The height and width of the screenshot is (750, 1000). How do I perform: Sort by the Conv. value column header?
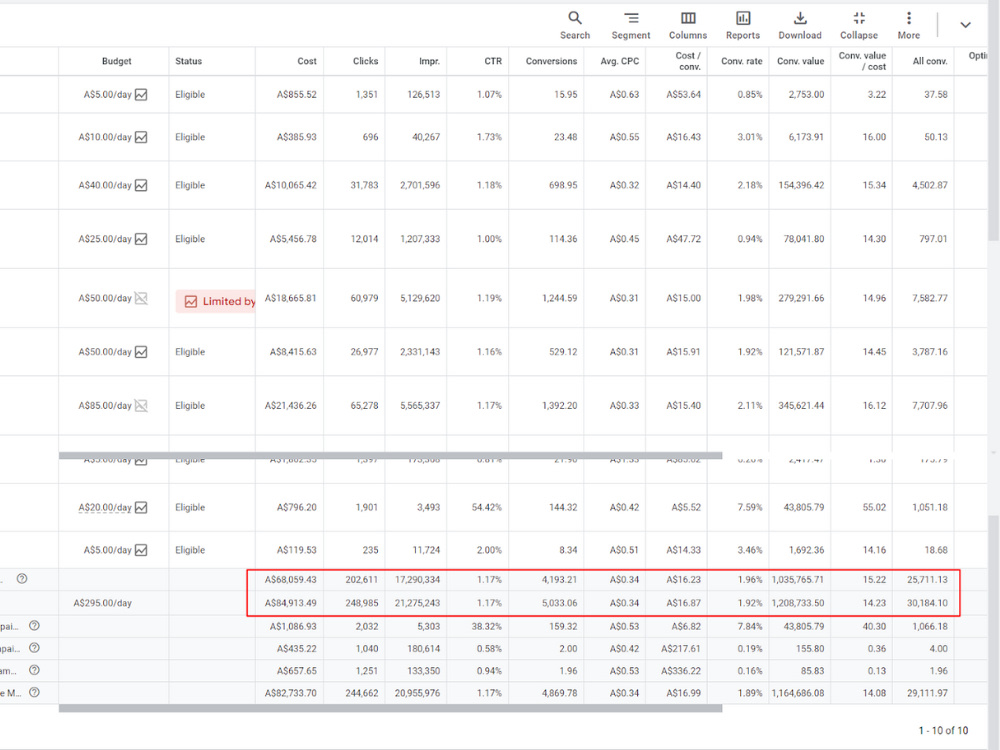tap(800, 61)
